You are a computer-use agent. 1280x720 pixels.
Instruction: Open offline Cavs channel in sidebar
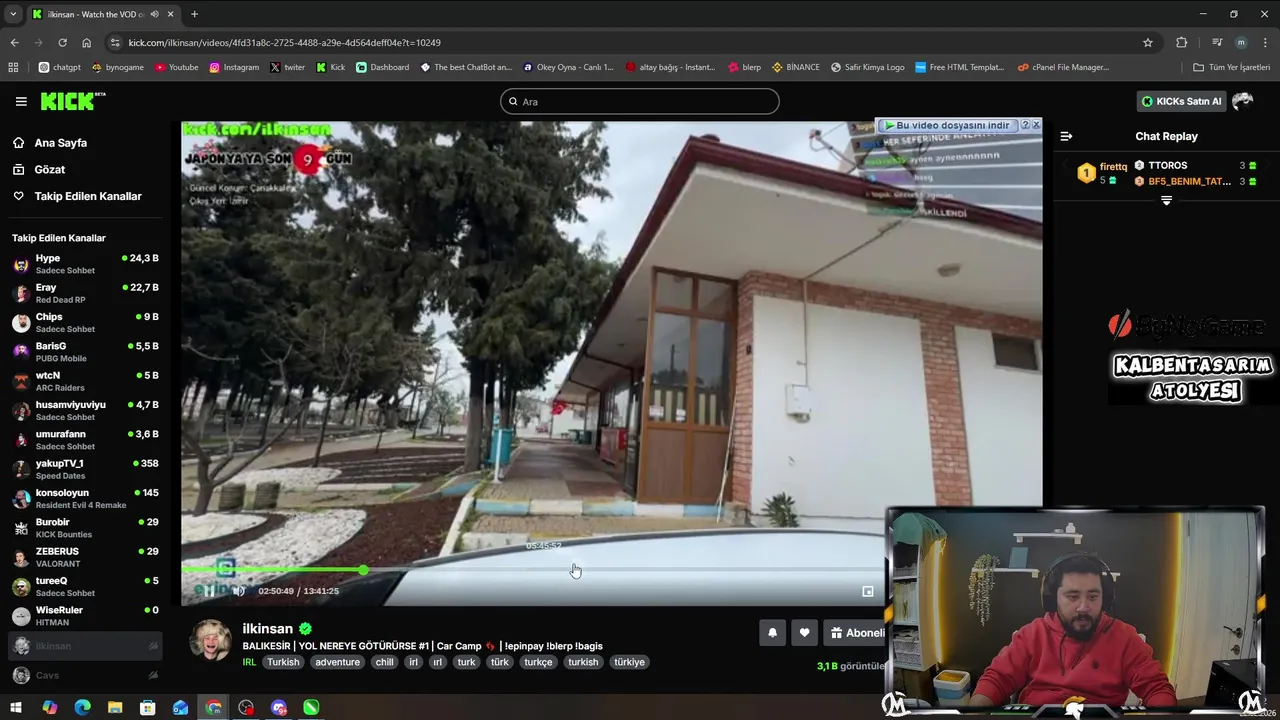[x=84, y=676]
